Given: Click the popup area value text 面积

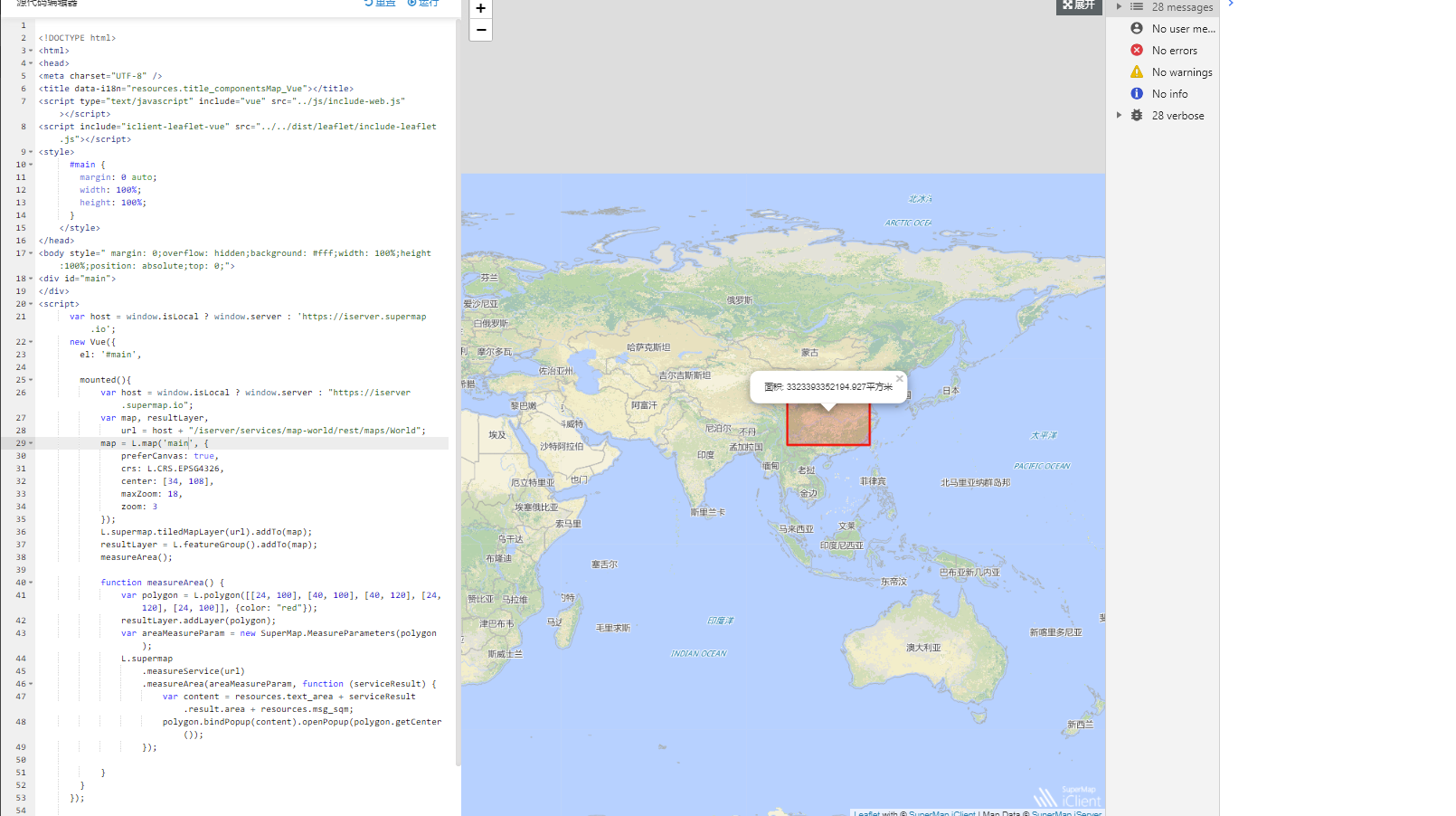Looking at the screenshot, I should tap(828, 386).
